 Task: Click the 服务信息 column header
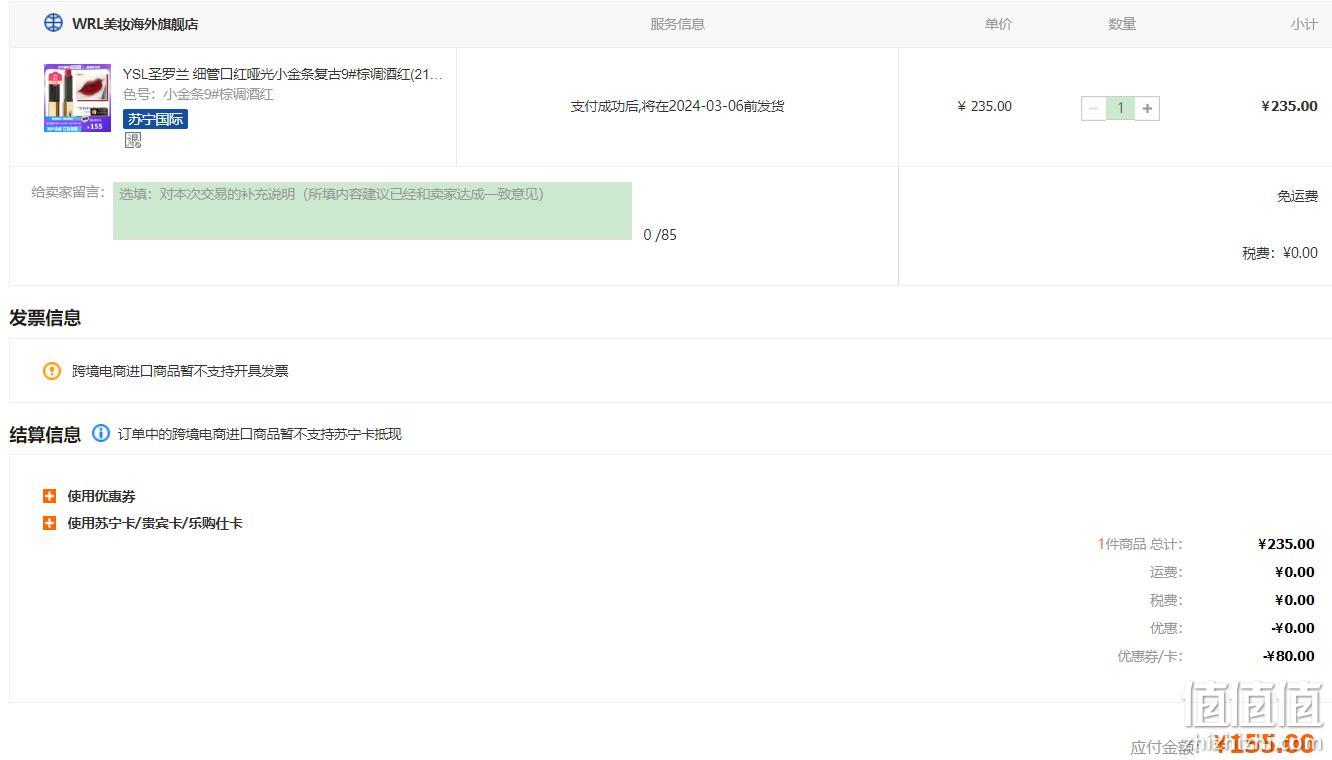[x=677, y=24]
